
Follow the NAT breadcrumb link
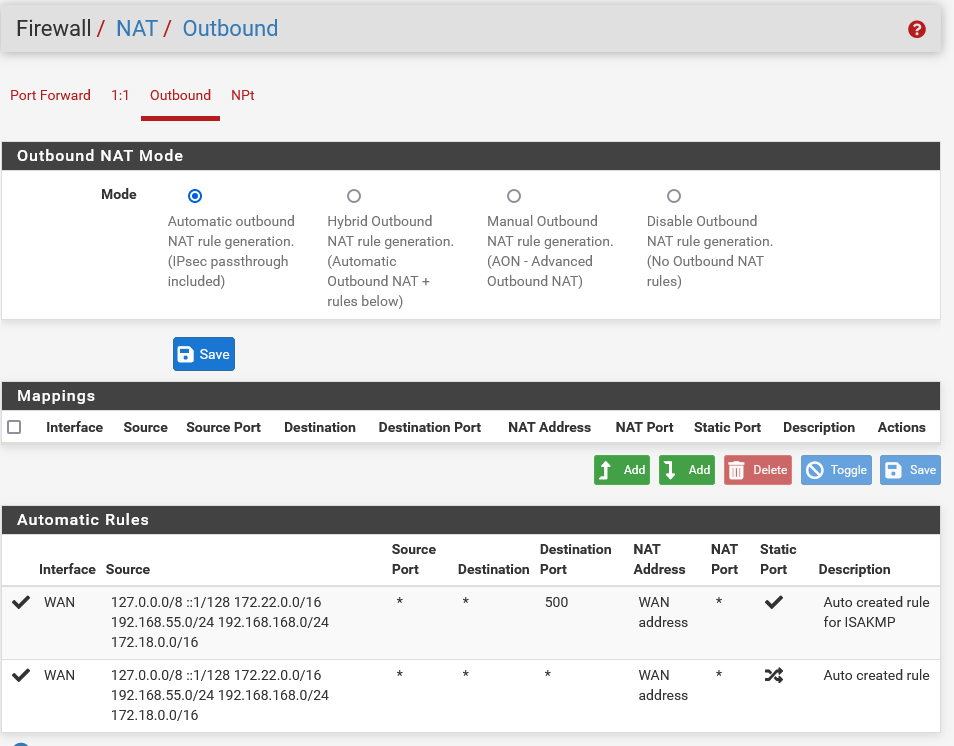[137, 28]
